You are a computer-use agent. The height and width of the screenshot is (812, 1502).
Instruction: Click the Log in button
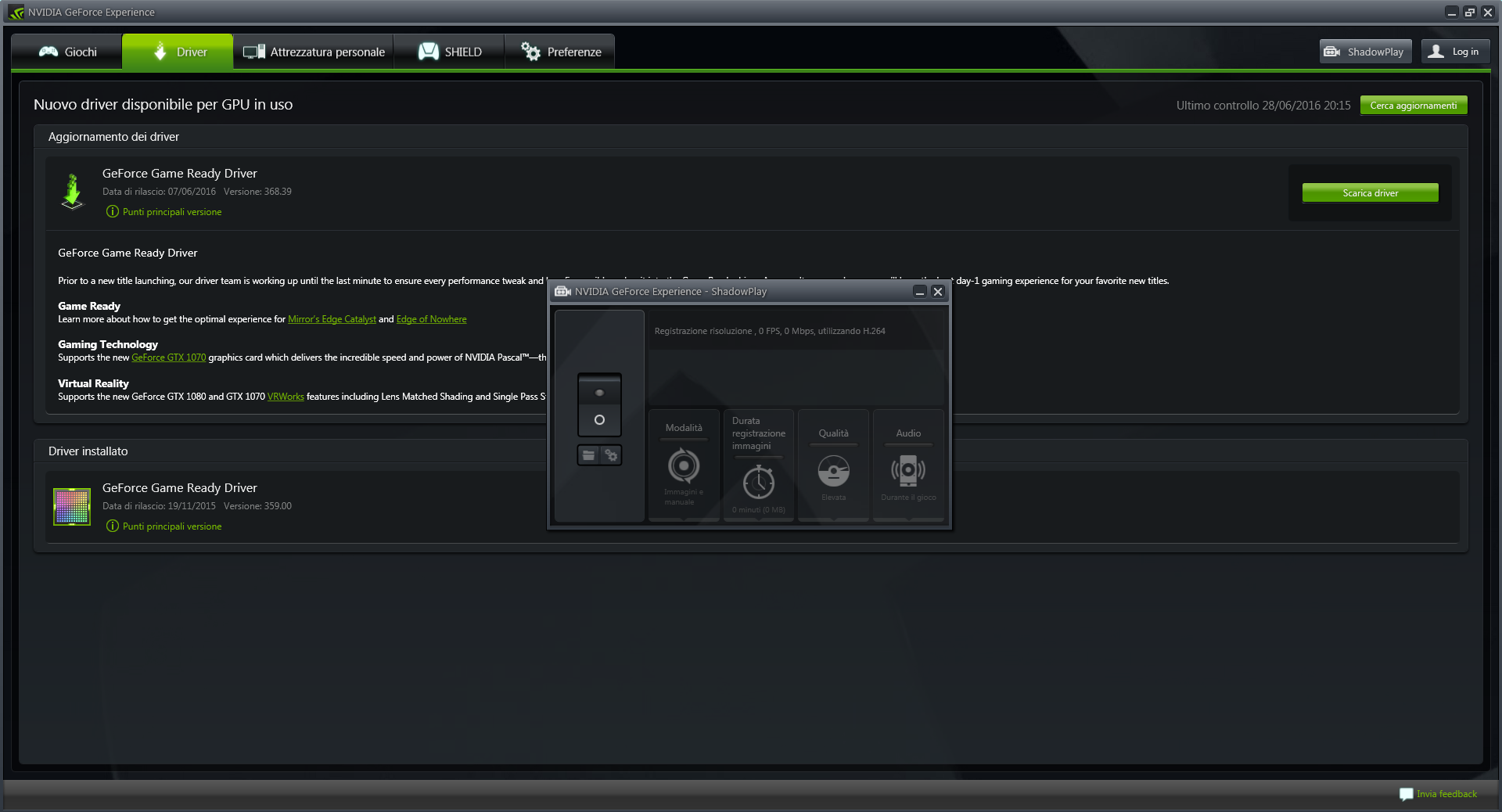point(1455,52)
